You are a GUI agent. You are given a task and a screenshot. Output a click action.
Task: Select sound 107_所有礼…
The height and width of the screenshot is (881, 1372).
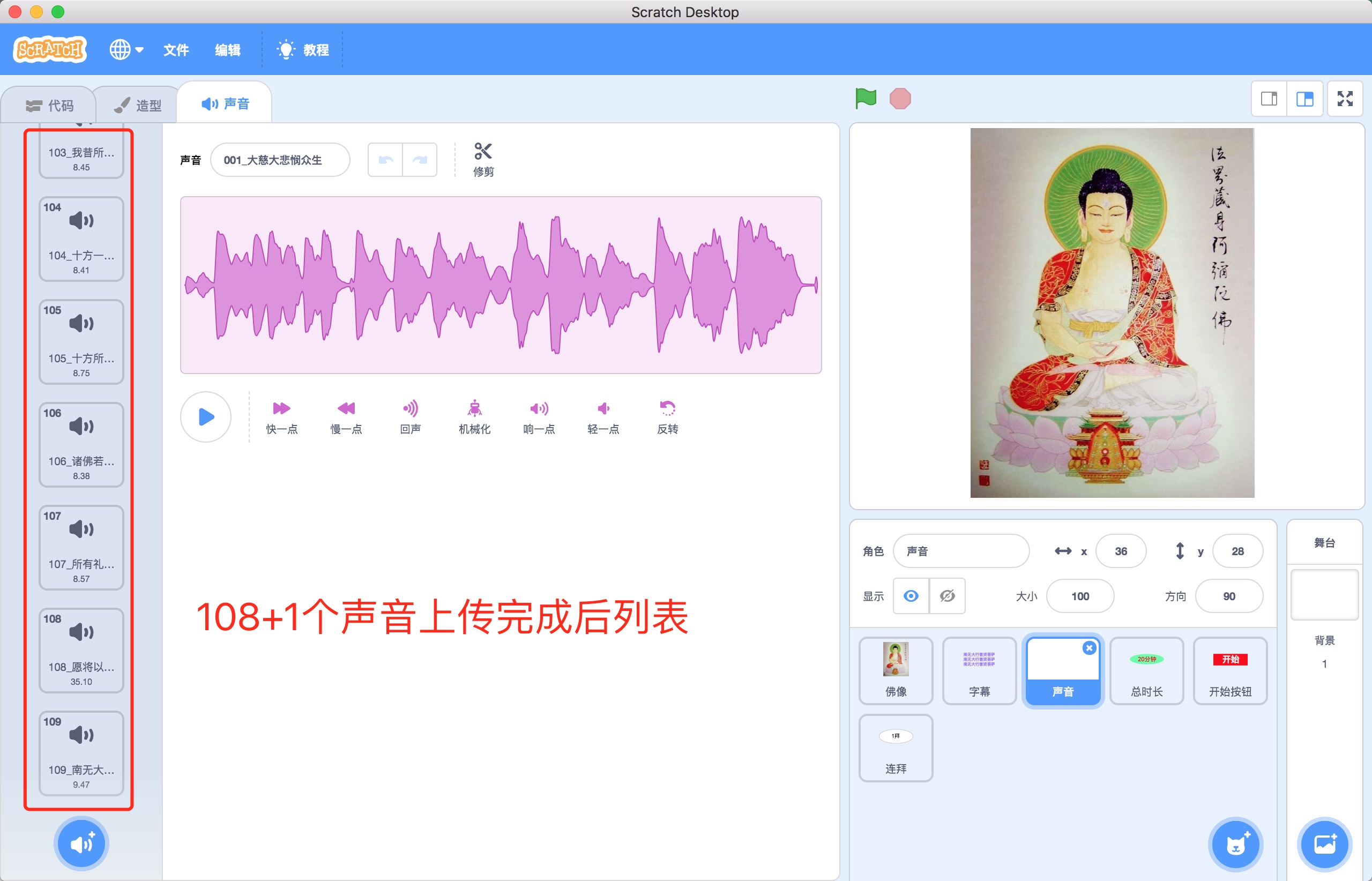point(81,548)
